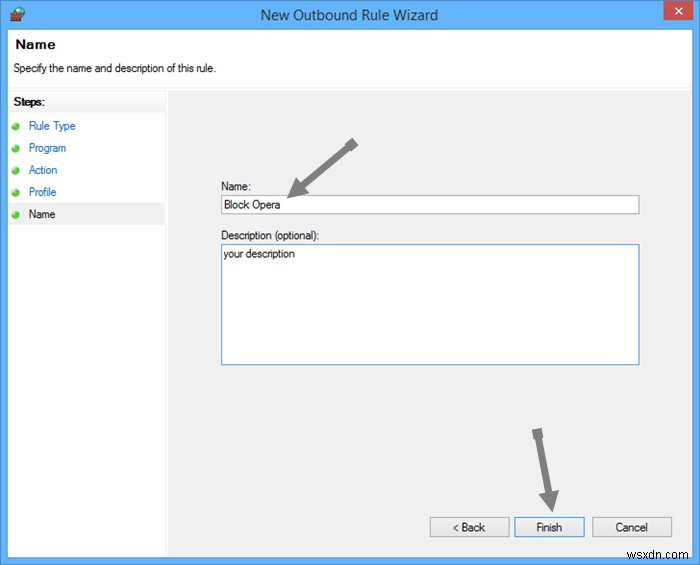Click the green bullet beside Profile

tap(16, 192)
